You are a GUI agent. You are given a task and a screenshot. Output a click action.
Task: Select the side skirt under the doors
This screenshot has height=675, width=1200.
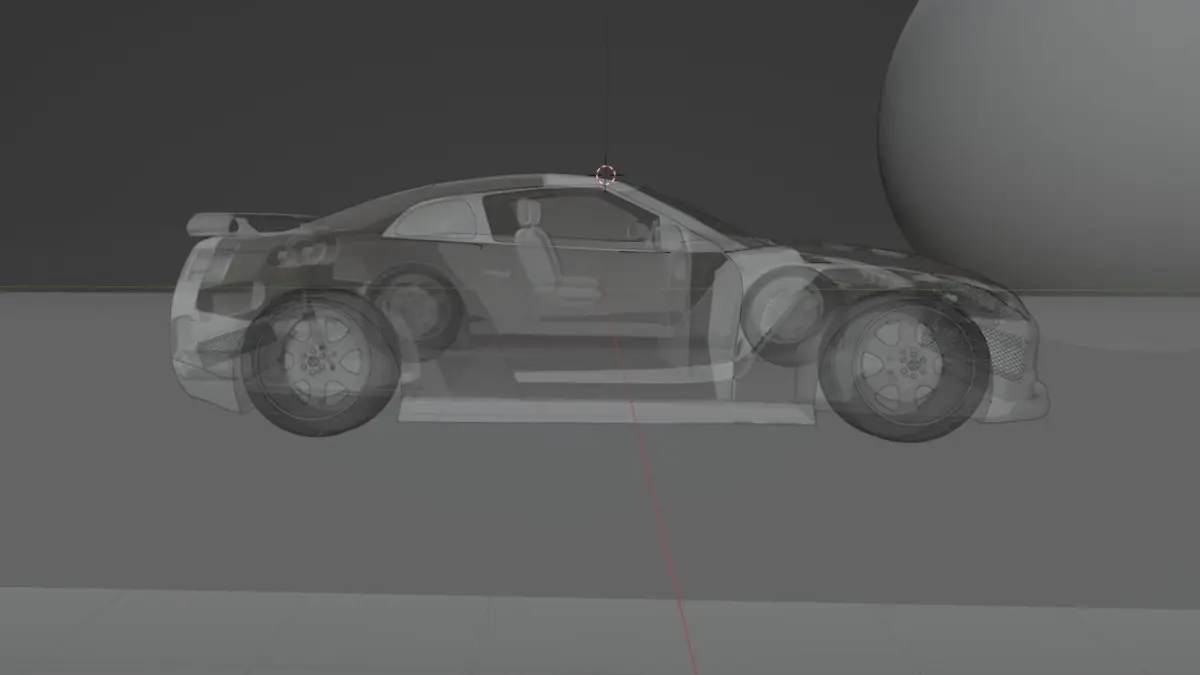[606, 411]
